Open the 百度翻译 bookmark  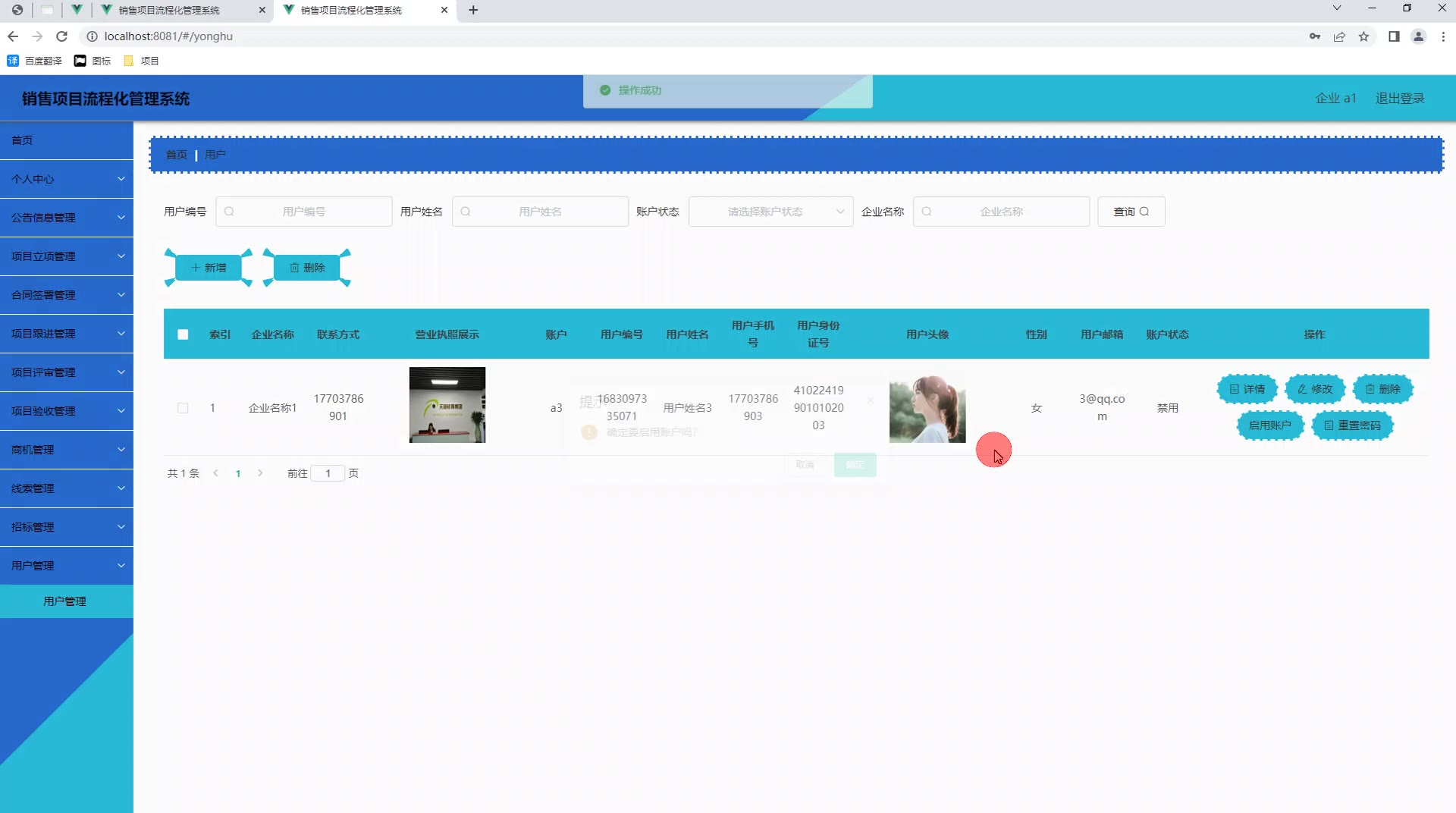[x=34, y=61]
